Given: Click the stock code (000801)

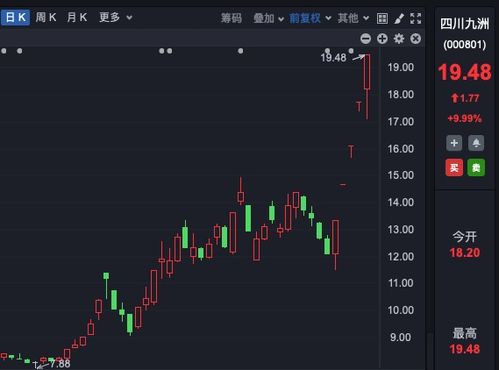Looking at the screenshot, I should click(465, 44).
